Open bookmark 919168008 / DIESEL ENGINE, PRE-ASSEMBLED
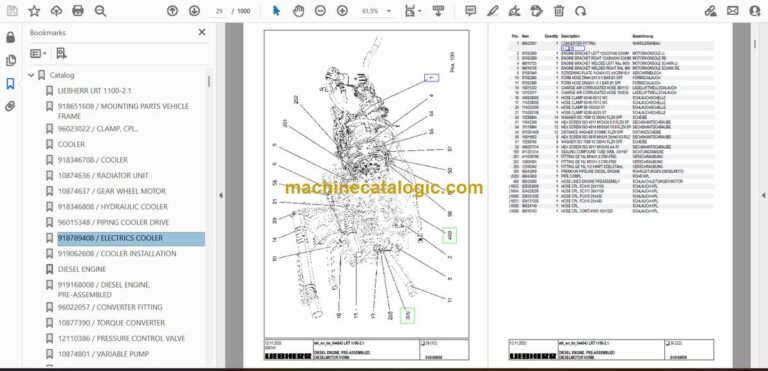 (x=104, y=290)
